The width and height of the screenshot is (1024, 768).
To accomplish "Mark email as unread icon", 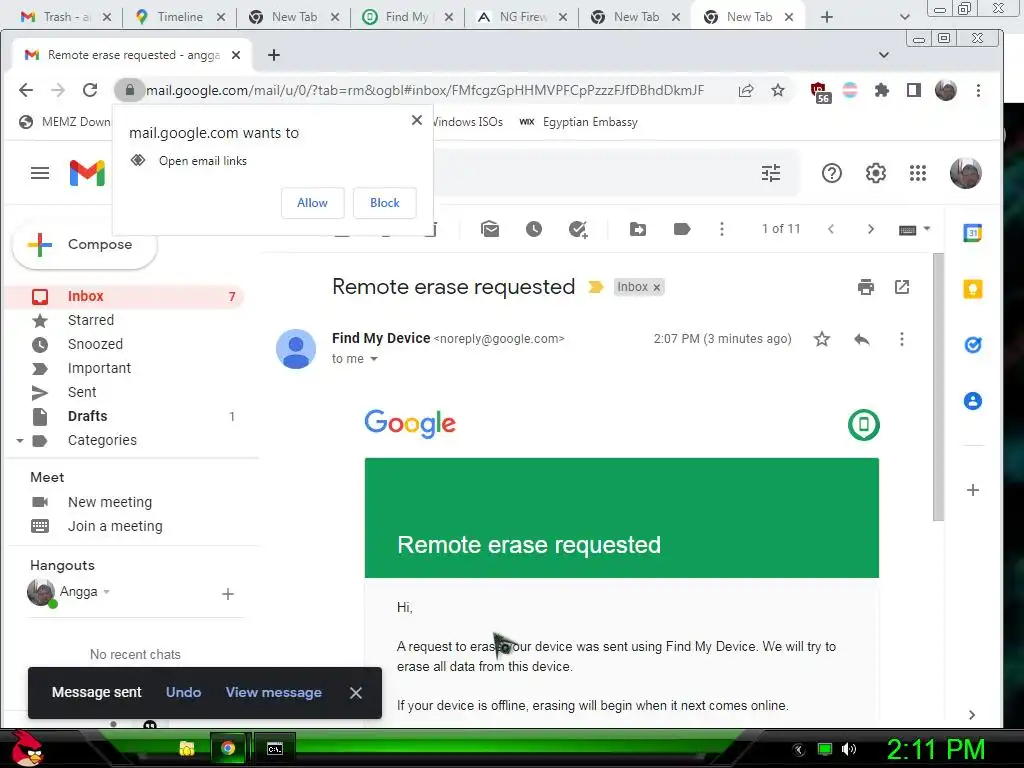I will tap(490, 229).
